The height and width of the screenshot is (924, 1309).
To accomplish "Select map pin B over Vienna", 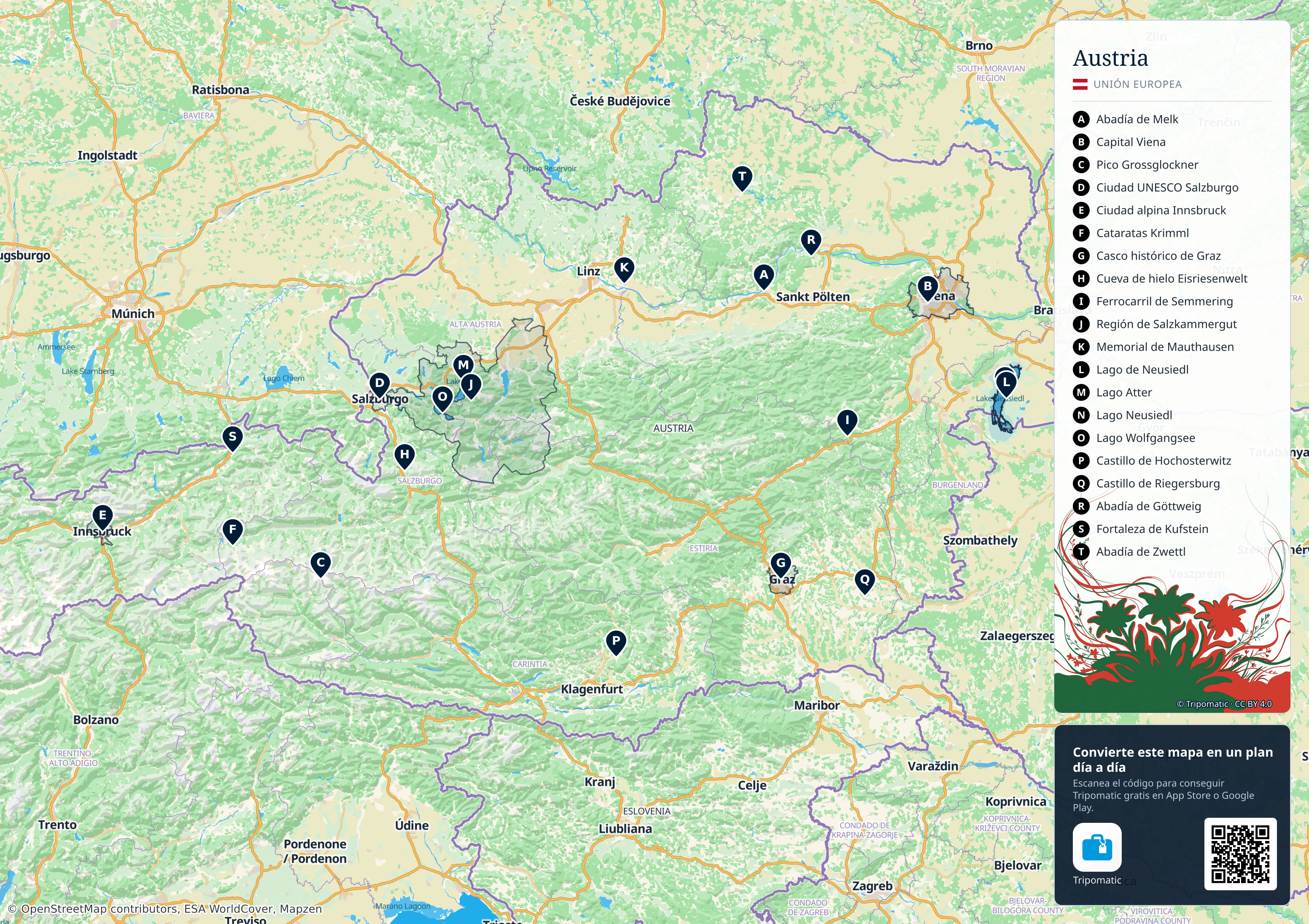I will pyautogui.click(x=927, y=288).
